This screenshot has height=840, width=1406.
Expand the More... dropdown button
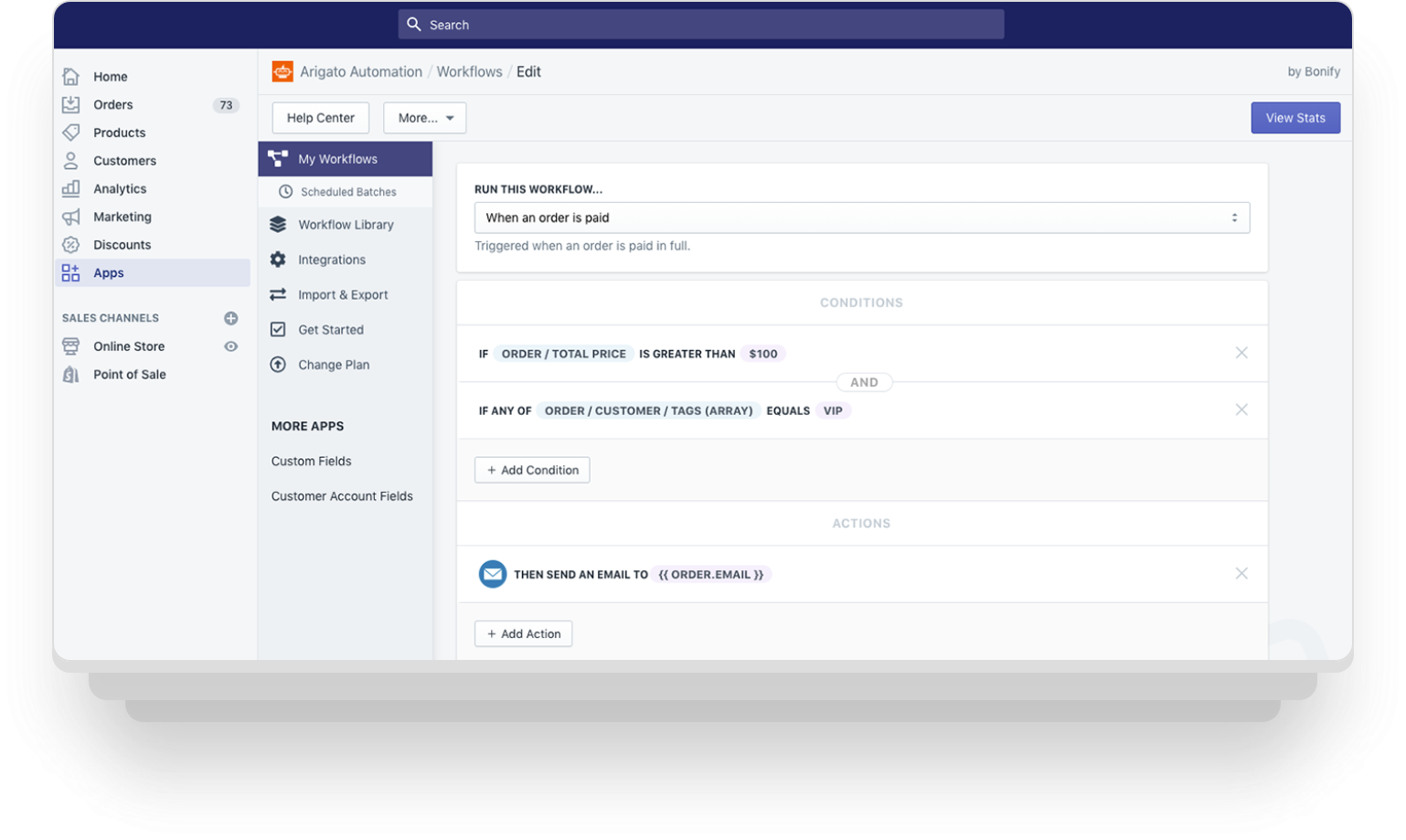tap(425, 118)
